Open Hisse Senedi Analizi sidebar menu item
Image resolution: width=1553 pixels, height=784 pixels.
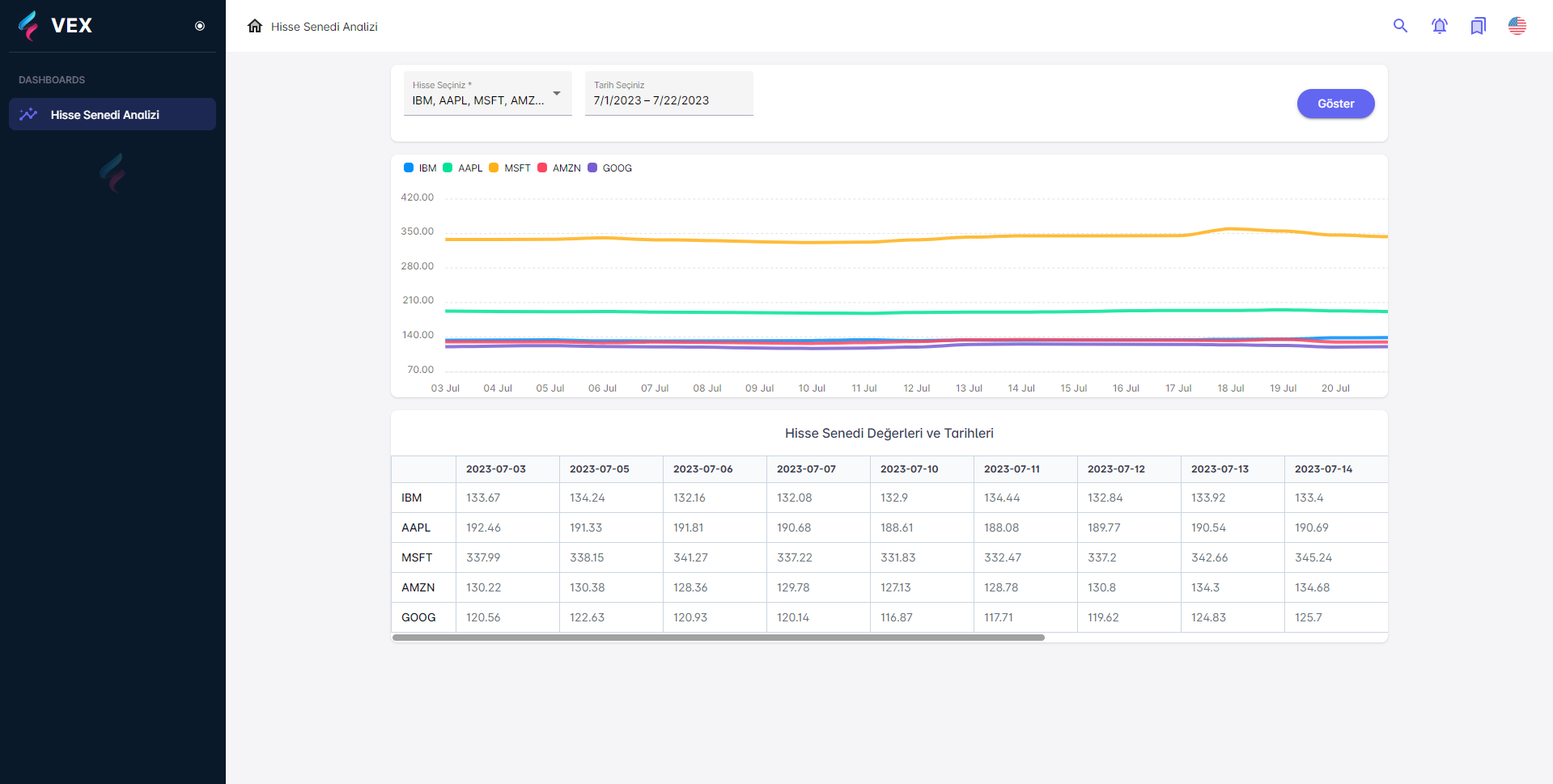112,114
